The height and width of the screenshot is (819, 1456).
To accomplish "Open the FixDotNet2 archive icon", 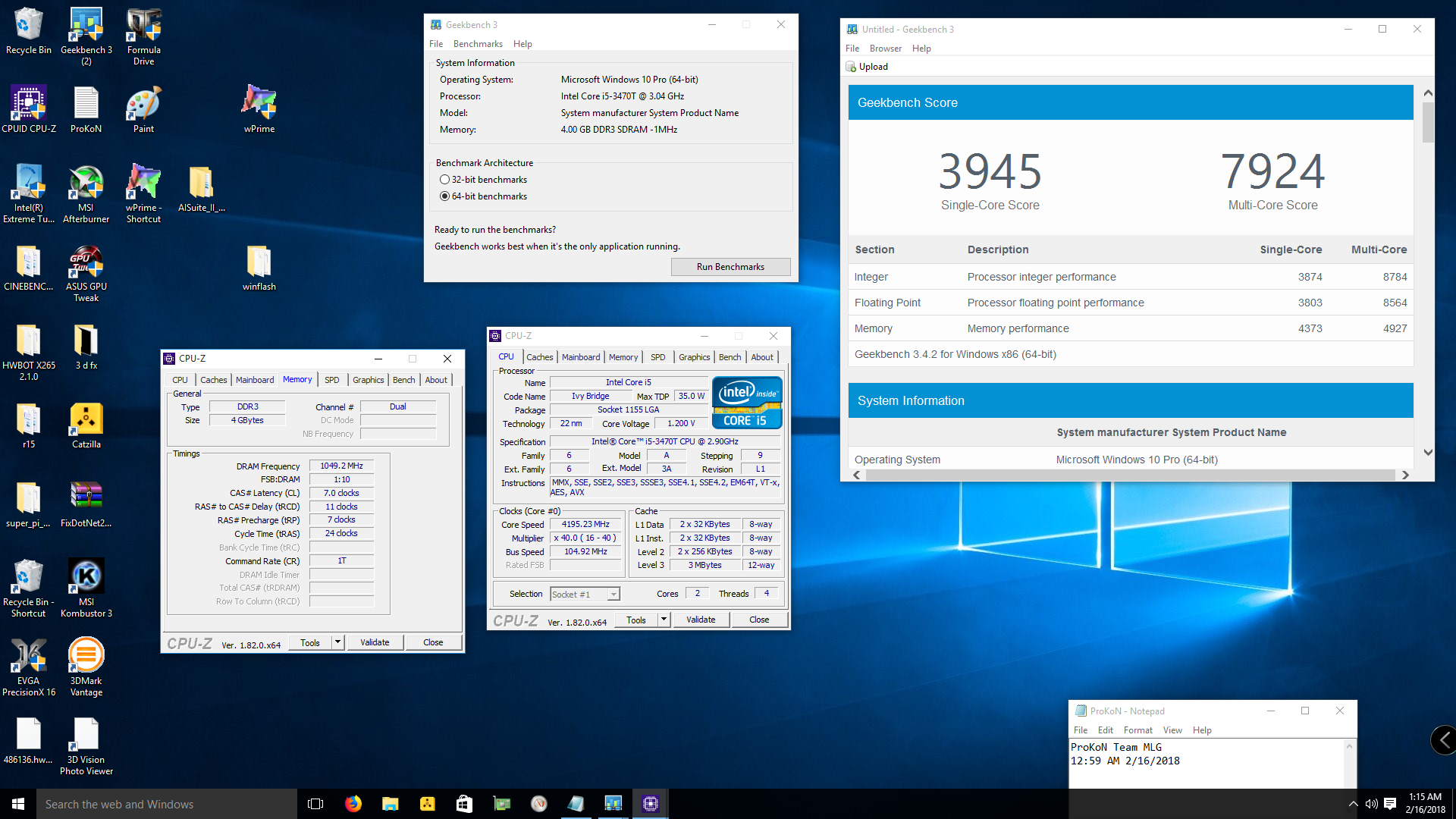I will coord(86,504).
